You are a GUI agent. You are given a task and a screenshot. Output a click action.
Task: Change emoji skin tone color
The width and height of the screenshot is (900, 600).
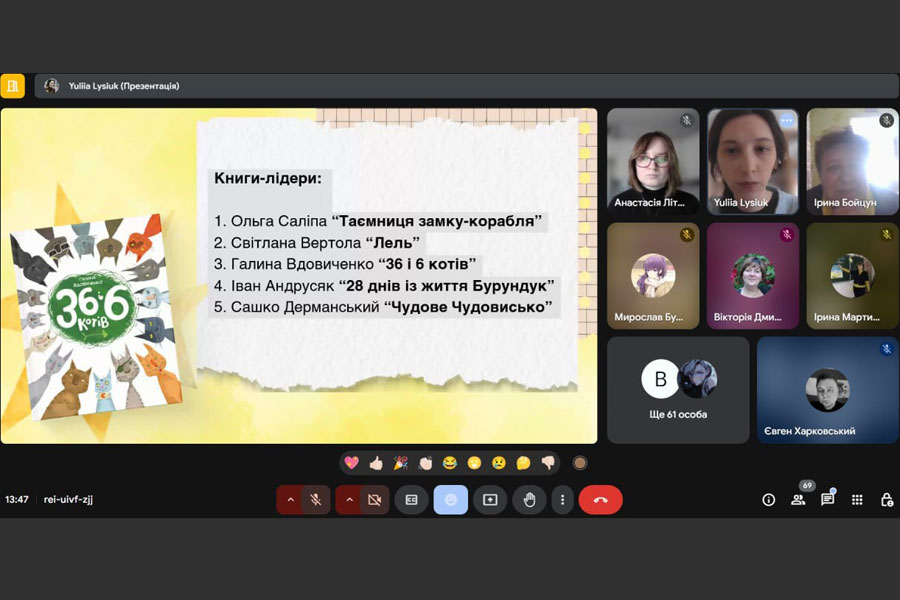click(580, 463)
